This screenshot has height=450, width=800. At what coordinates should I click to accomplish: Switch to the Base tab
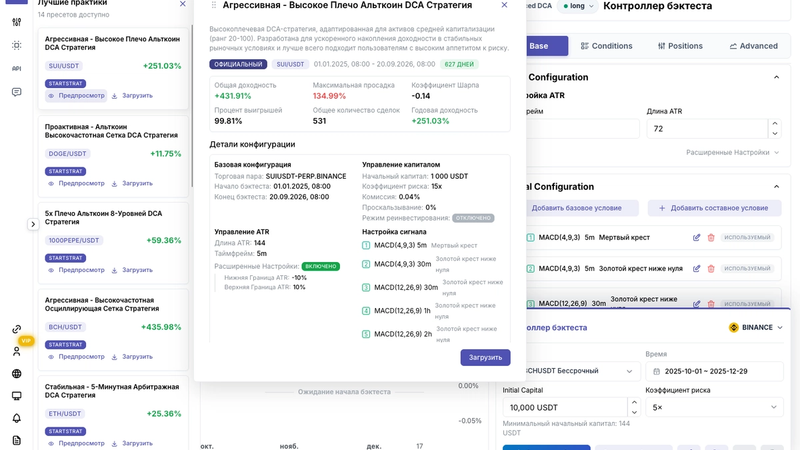coord(546,46)
